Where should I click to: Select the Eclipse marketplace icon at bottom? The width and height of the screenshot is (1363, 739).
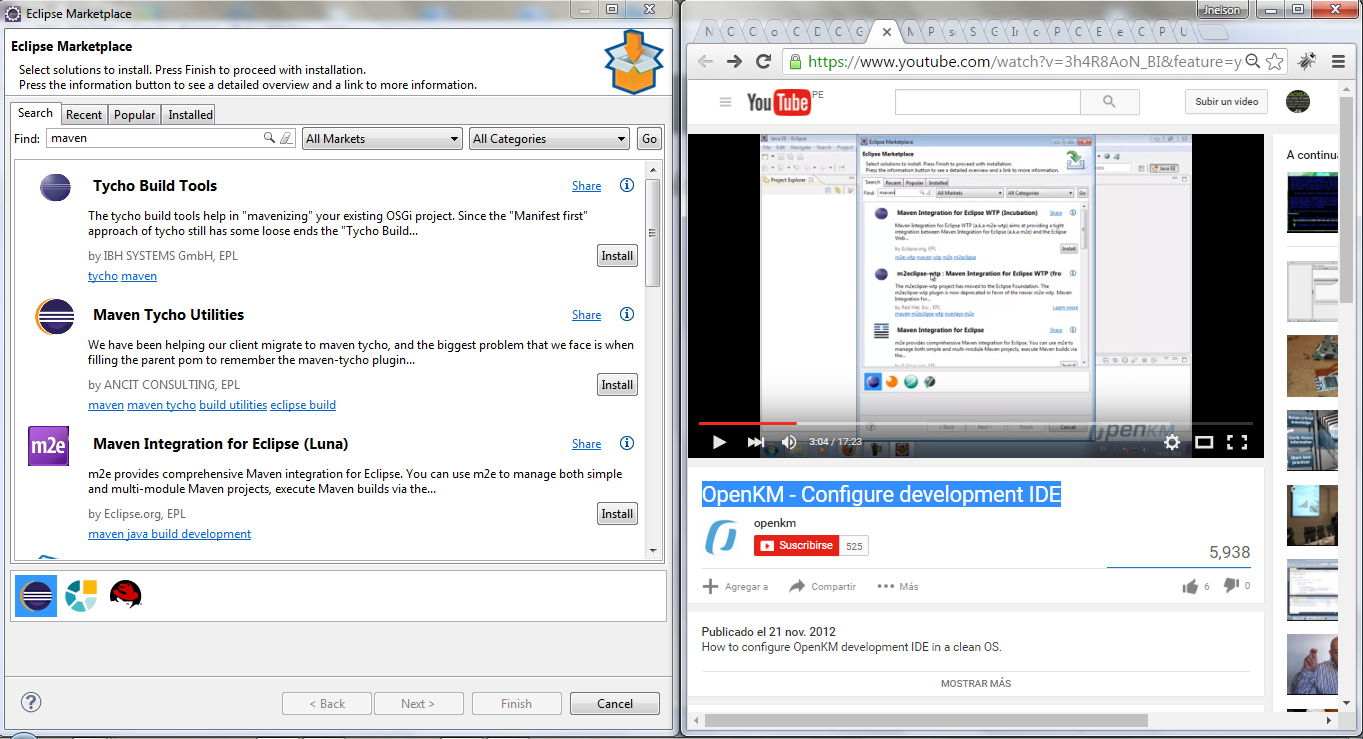[x=36, y=595]
